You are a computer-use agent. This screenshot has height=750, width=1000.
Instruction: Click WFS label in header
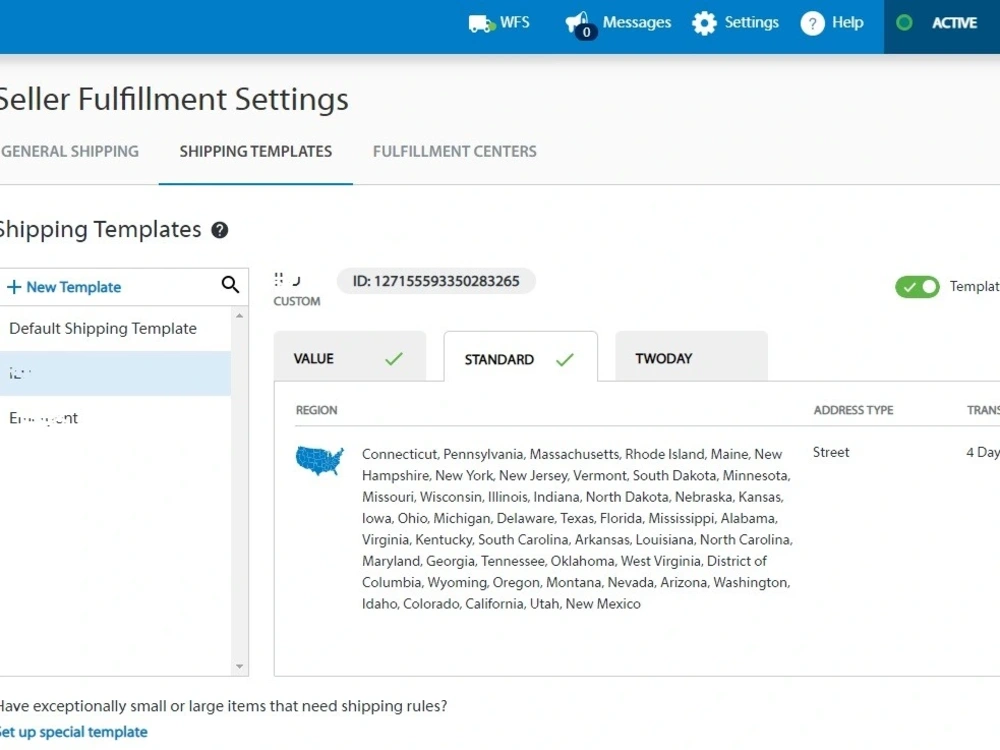pyautogui.click(x=515, y=22)
